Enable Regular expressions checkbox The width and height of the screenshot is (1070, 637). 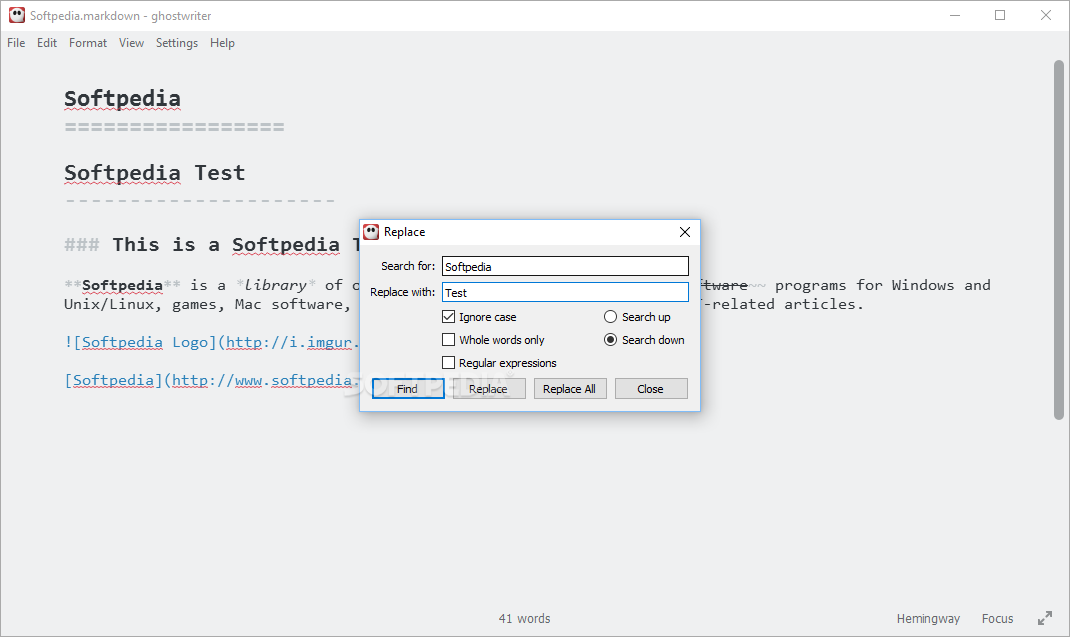point(448,363)
